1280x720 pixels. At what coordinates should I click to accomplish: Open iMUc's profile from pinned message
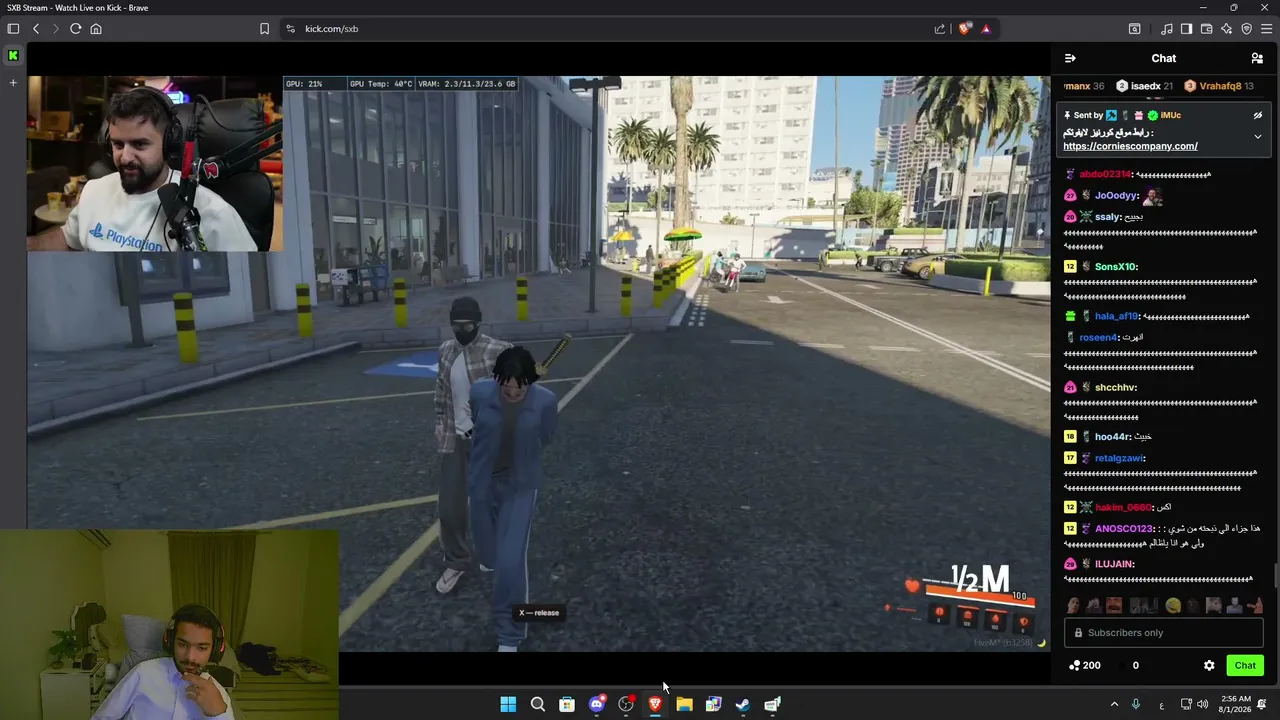pyautogui.click(x=1170, y=116)
